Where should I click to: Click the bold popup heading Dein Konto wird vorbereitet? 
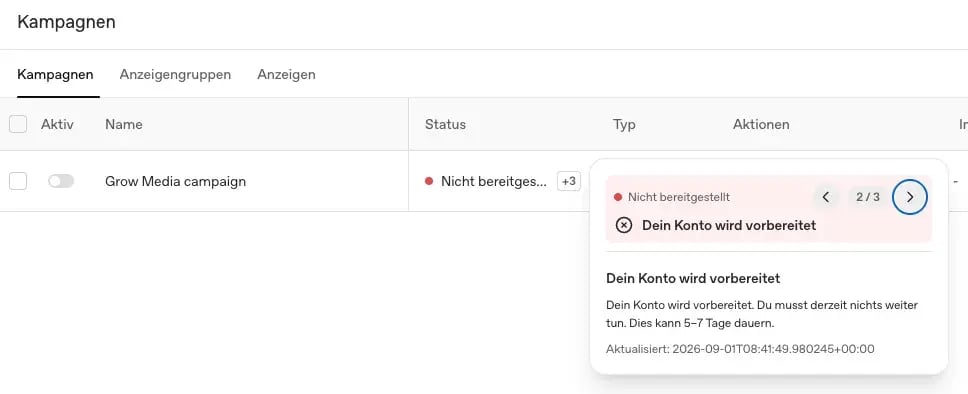(693, 279)
